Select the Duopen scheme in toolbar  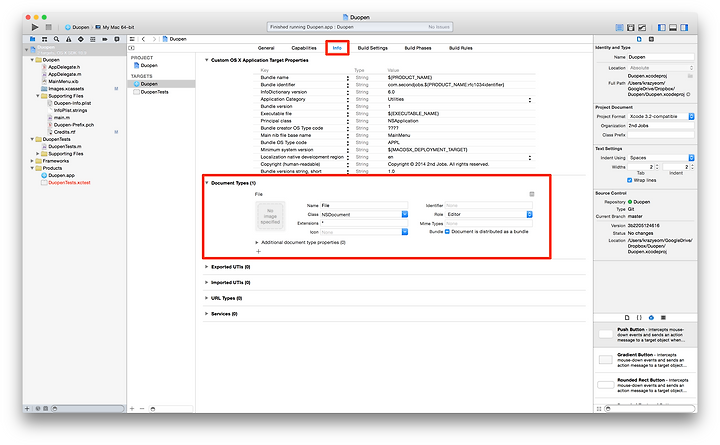coord(77,27)
